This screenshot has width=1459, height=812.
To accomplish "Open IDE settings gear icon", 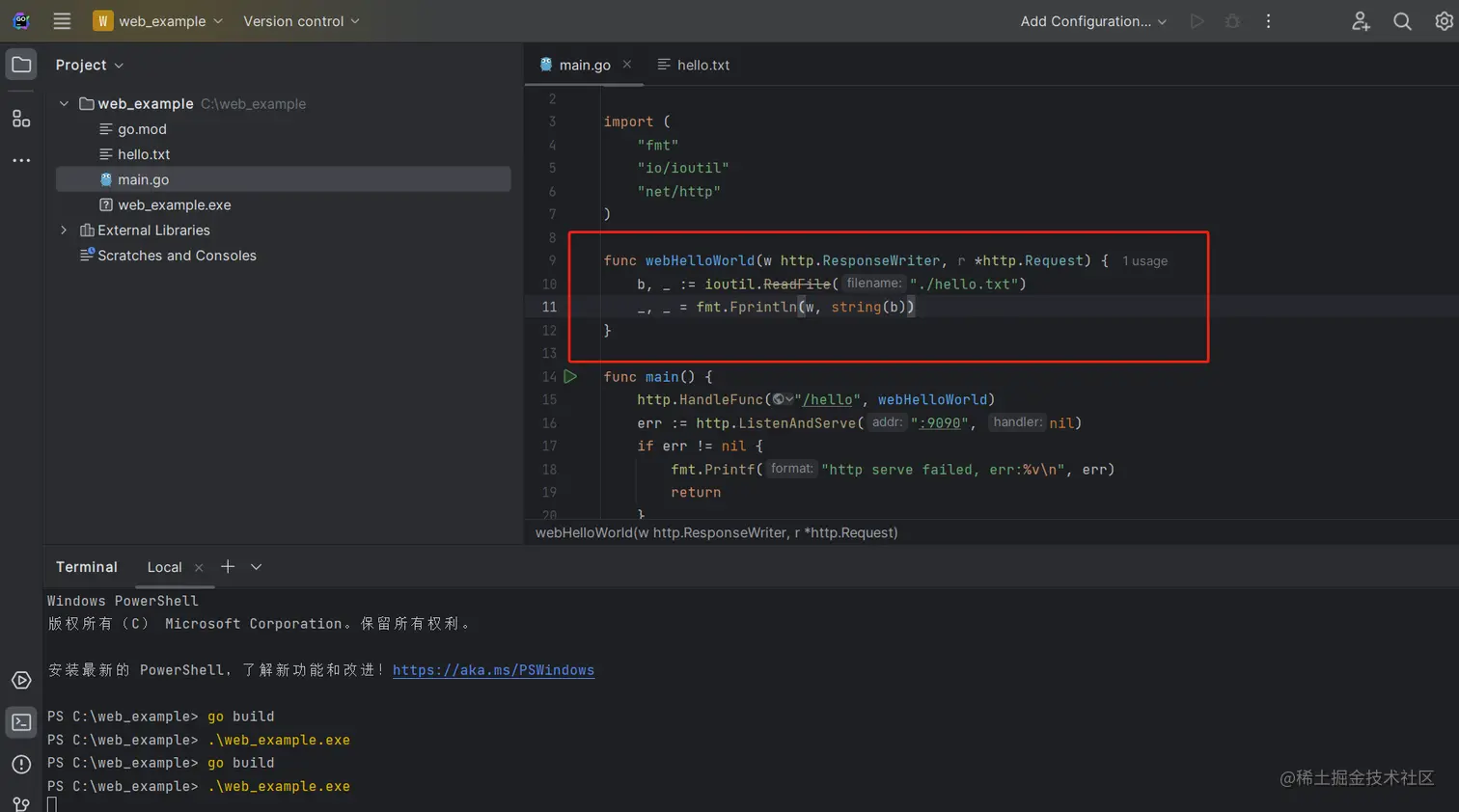I will coord(1444,21).
